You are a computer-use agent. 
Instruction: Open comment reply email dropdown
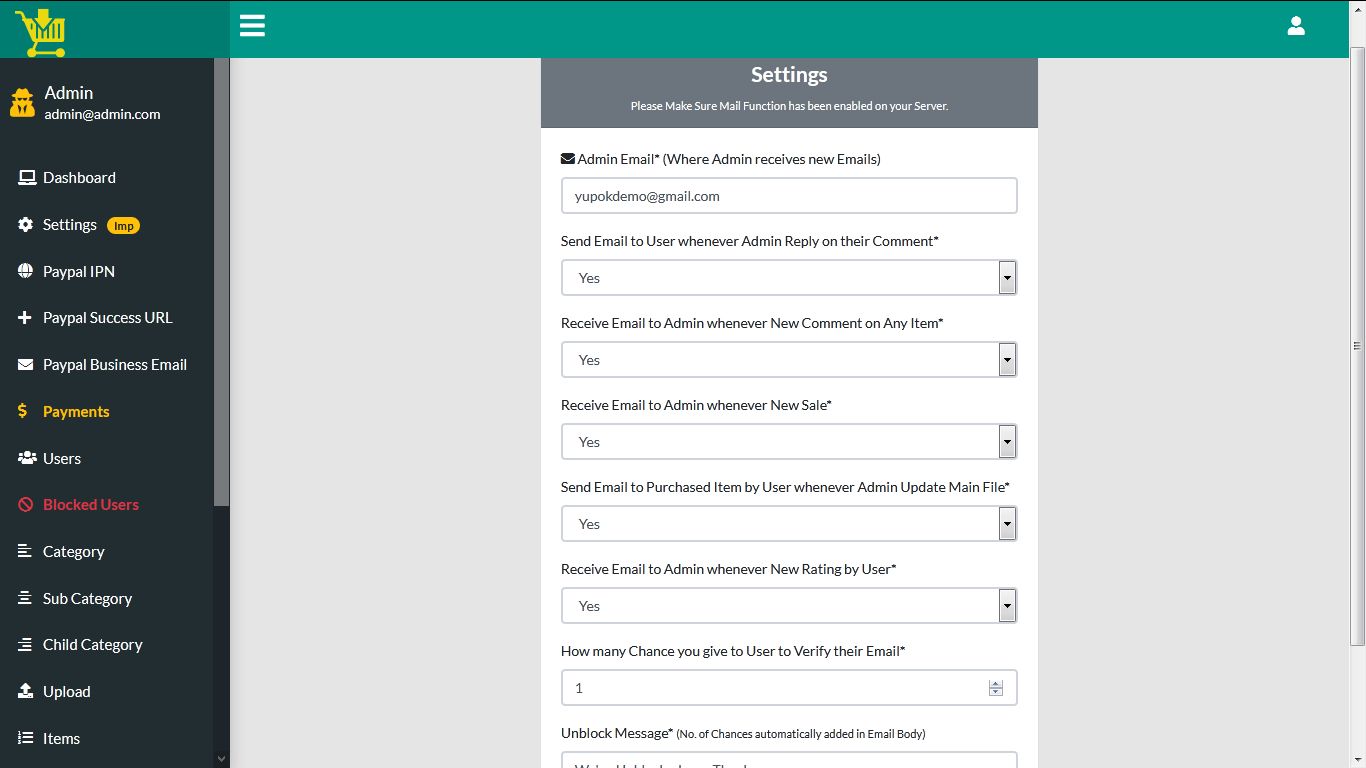click(x=1007, y=277)
